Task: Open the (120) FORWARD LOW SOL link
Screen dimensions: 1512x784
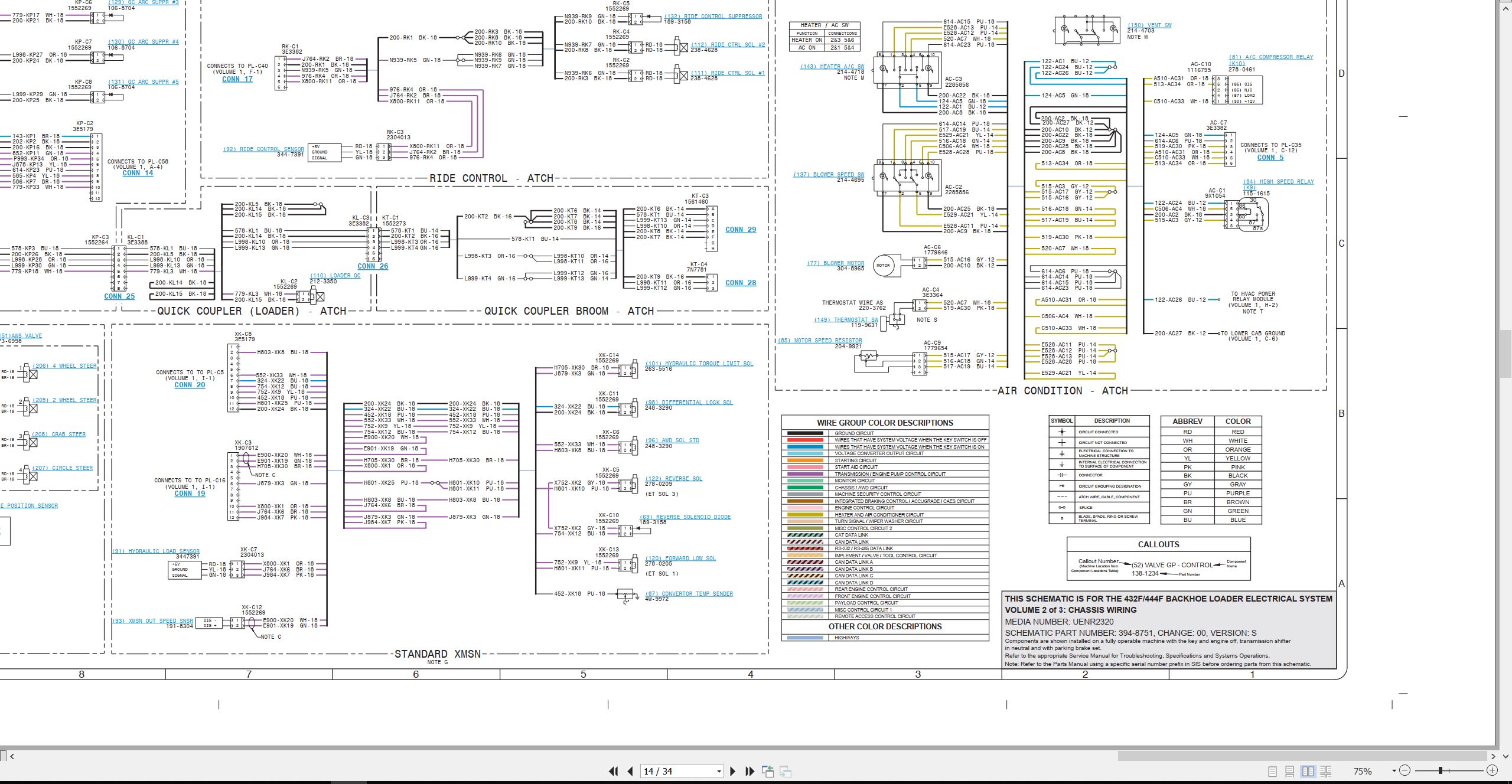Action: click(x=680, y=558)
